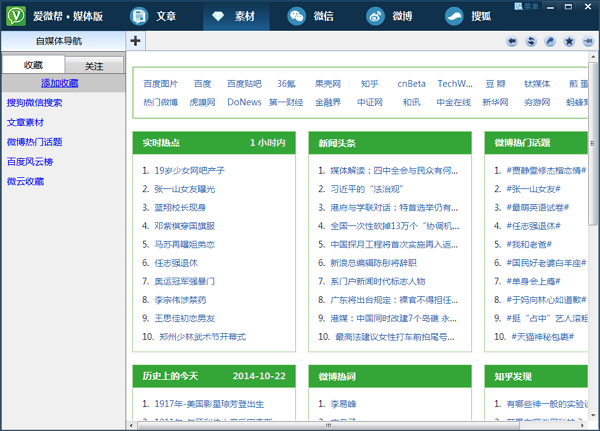Open the 微博 Weibo icon
Image resolution: width=600 pixels, height=431 pixels.
375,16
